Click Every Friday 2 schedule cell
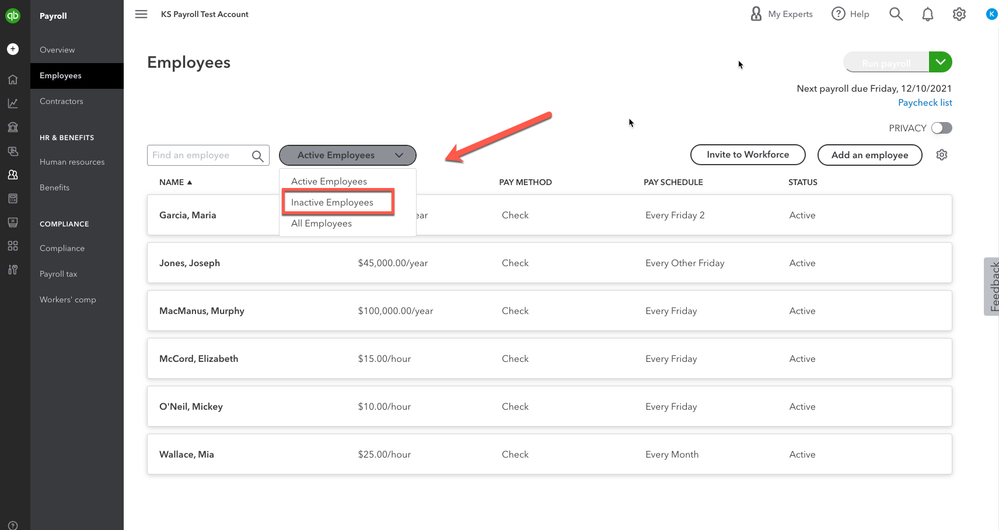 tap(675, 215)
